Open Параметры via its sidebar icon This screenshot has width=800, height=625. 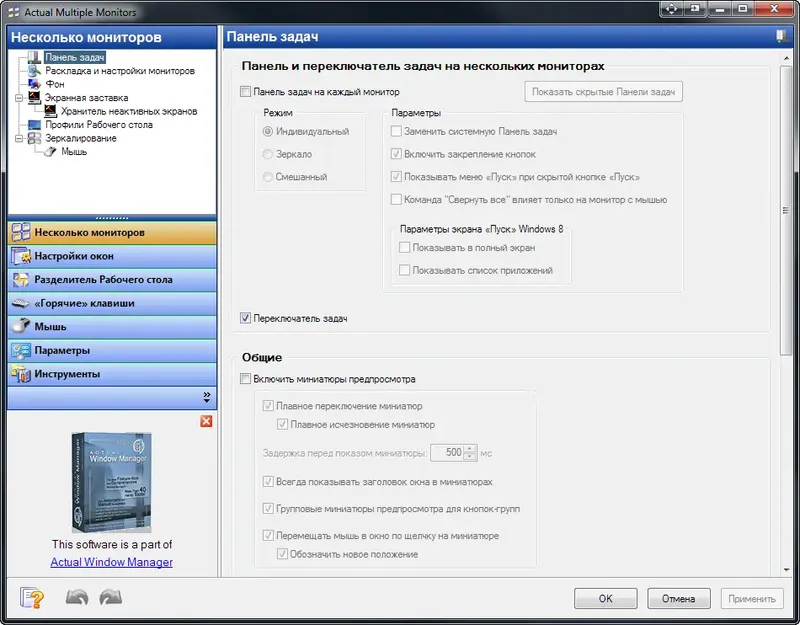point(20,349)
